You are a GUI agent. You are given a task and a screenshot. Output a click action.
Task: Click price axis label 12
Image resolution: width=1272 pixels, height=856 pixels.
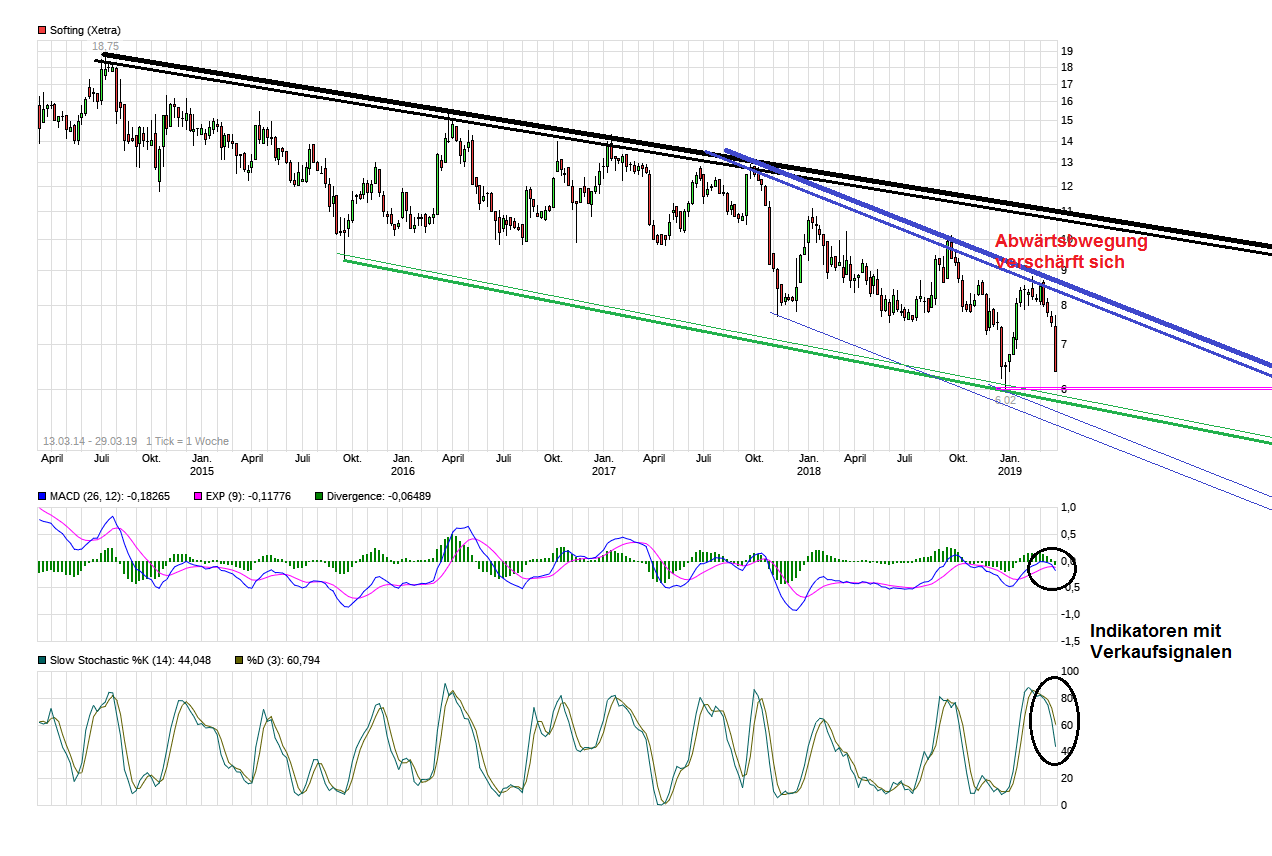1068,186
